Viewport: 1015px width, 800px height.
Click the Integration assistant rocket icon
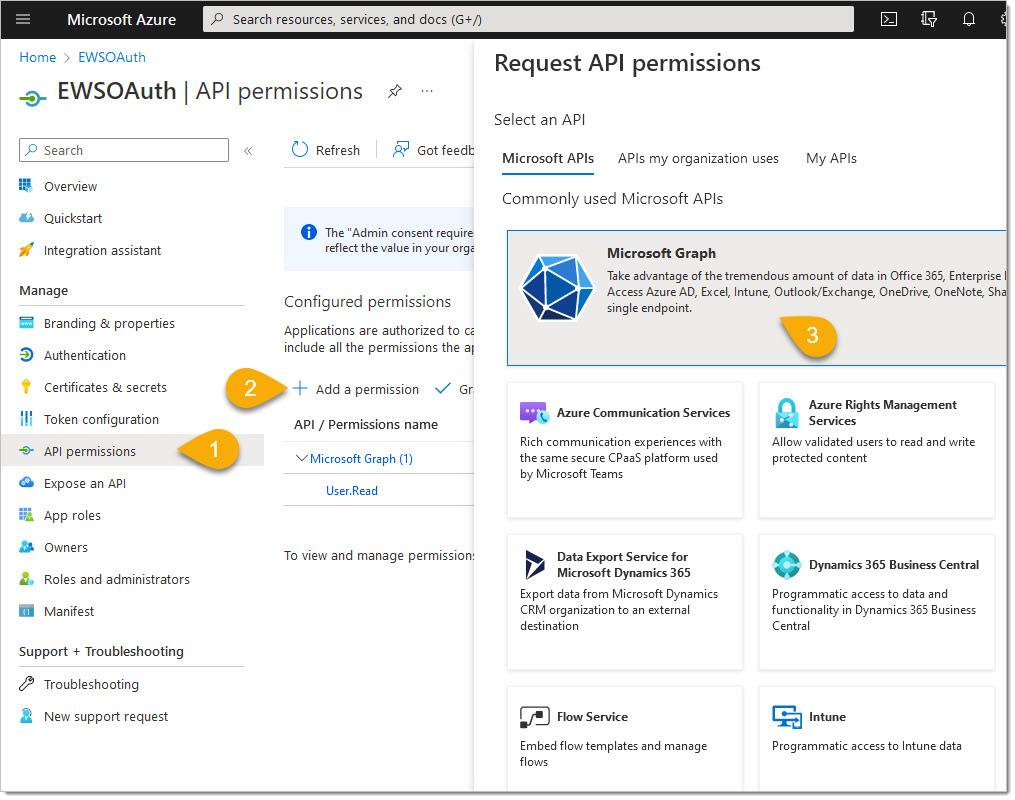pyautogui.click(x=27, y=250)
